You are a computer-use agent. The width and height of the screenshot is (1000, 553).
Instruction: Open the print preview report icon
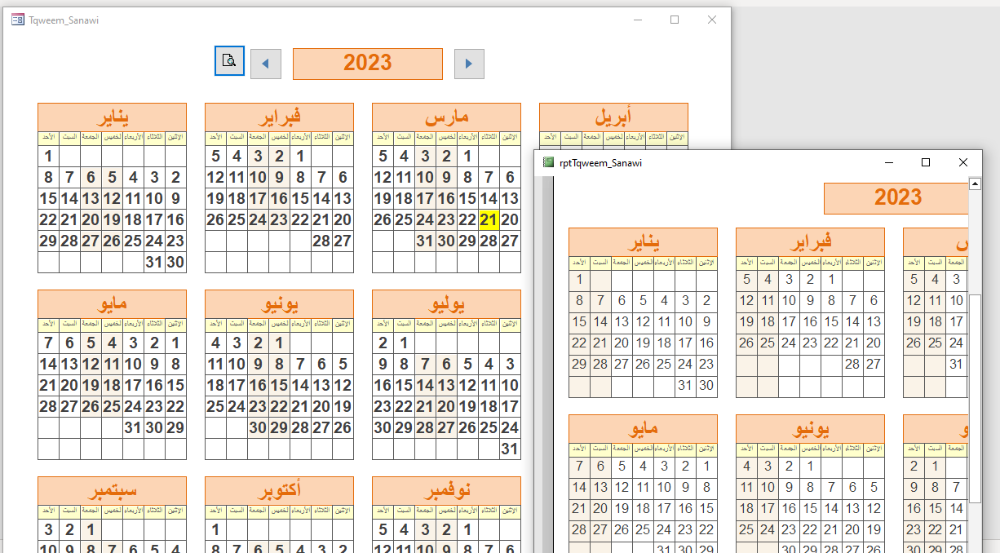coord(229,61)
